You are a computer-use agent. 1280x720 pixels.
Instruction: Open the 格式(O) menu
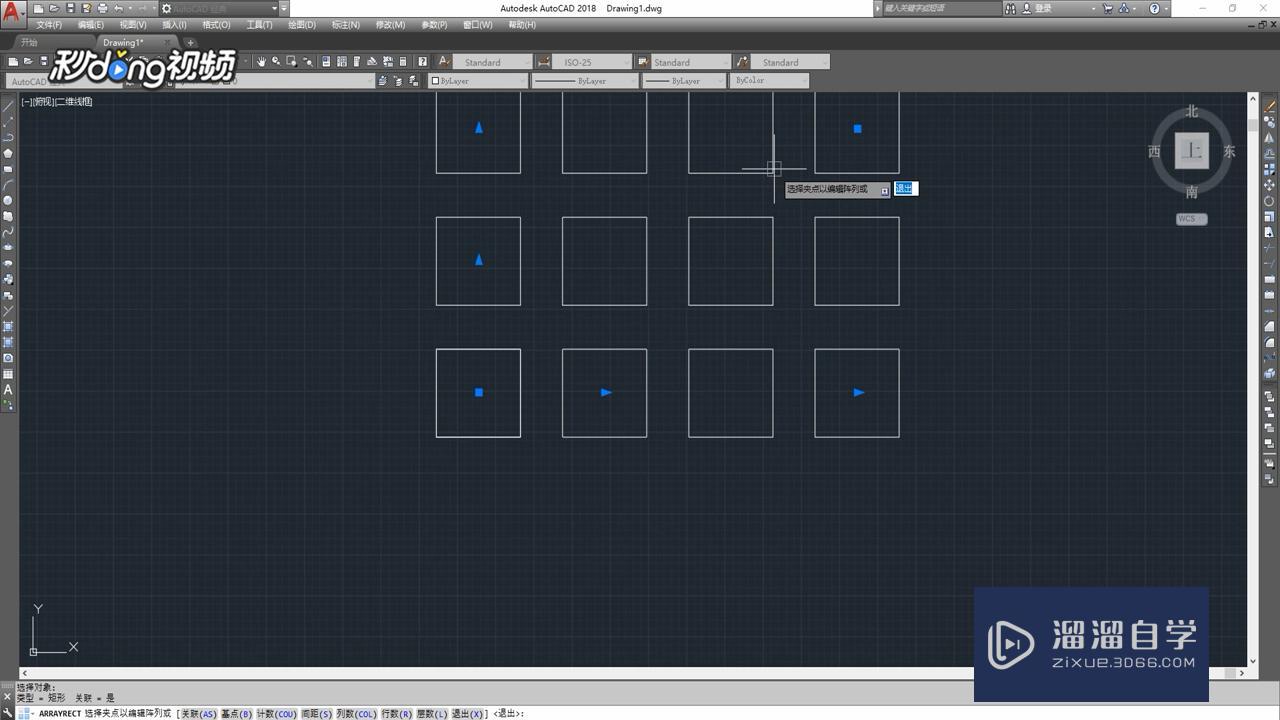tap(216, 25)
